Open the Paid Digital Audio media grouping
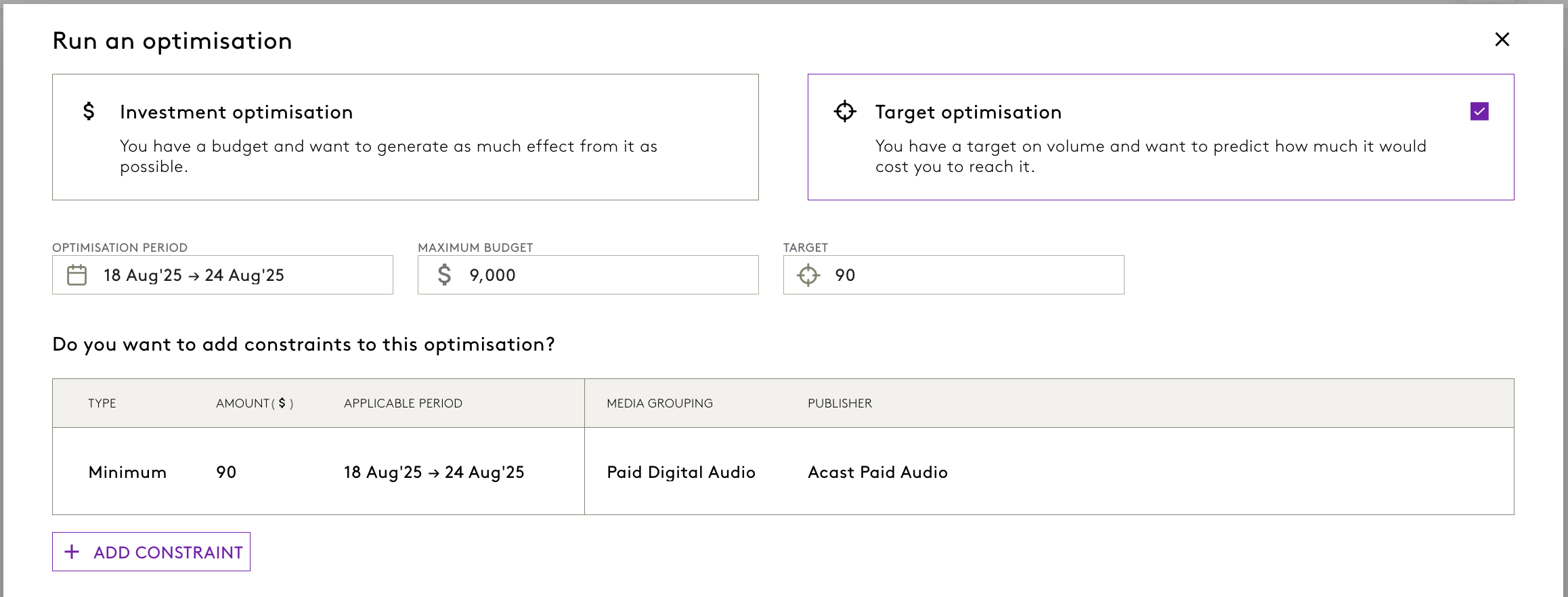 pos(680,472)
